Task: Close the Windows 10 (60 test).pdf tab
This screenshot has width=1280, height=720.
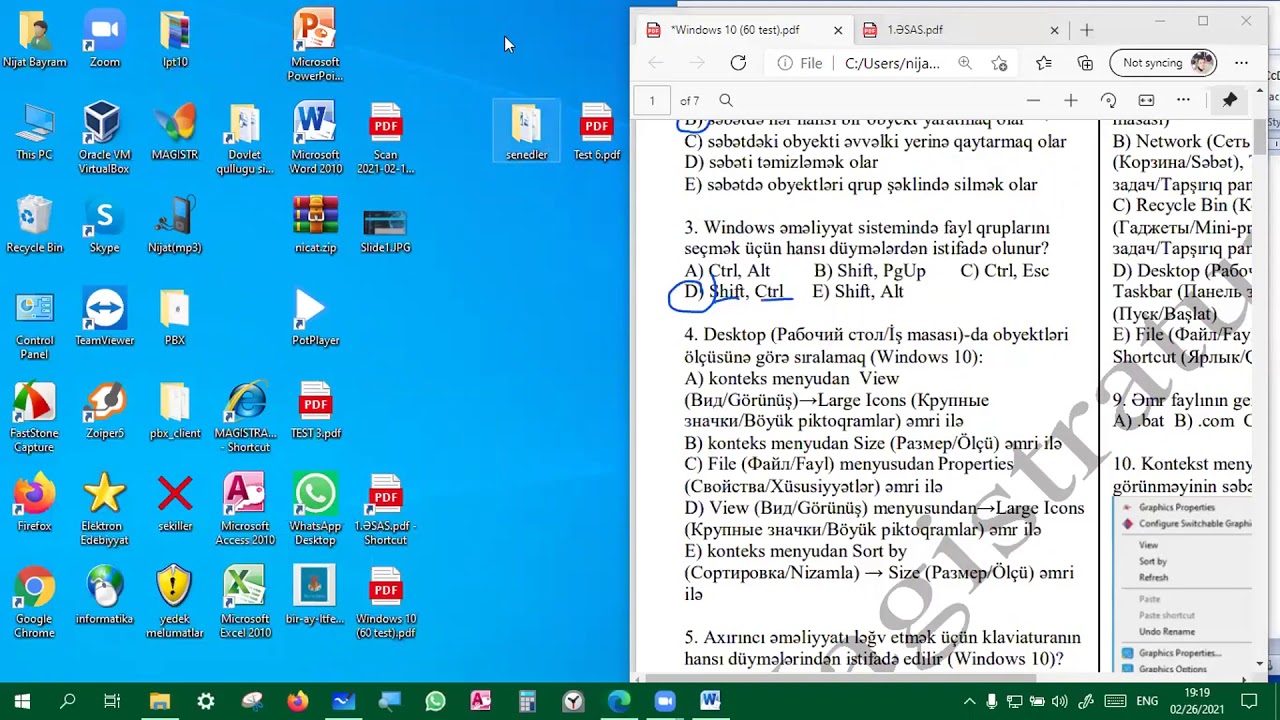Action: [838, 30]
